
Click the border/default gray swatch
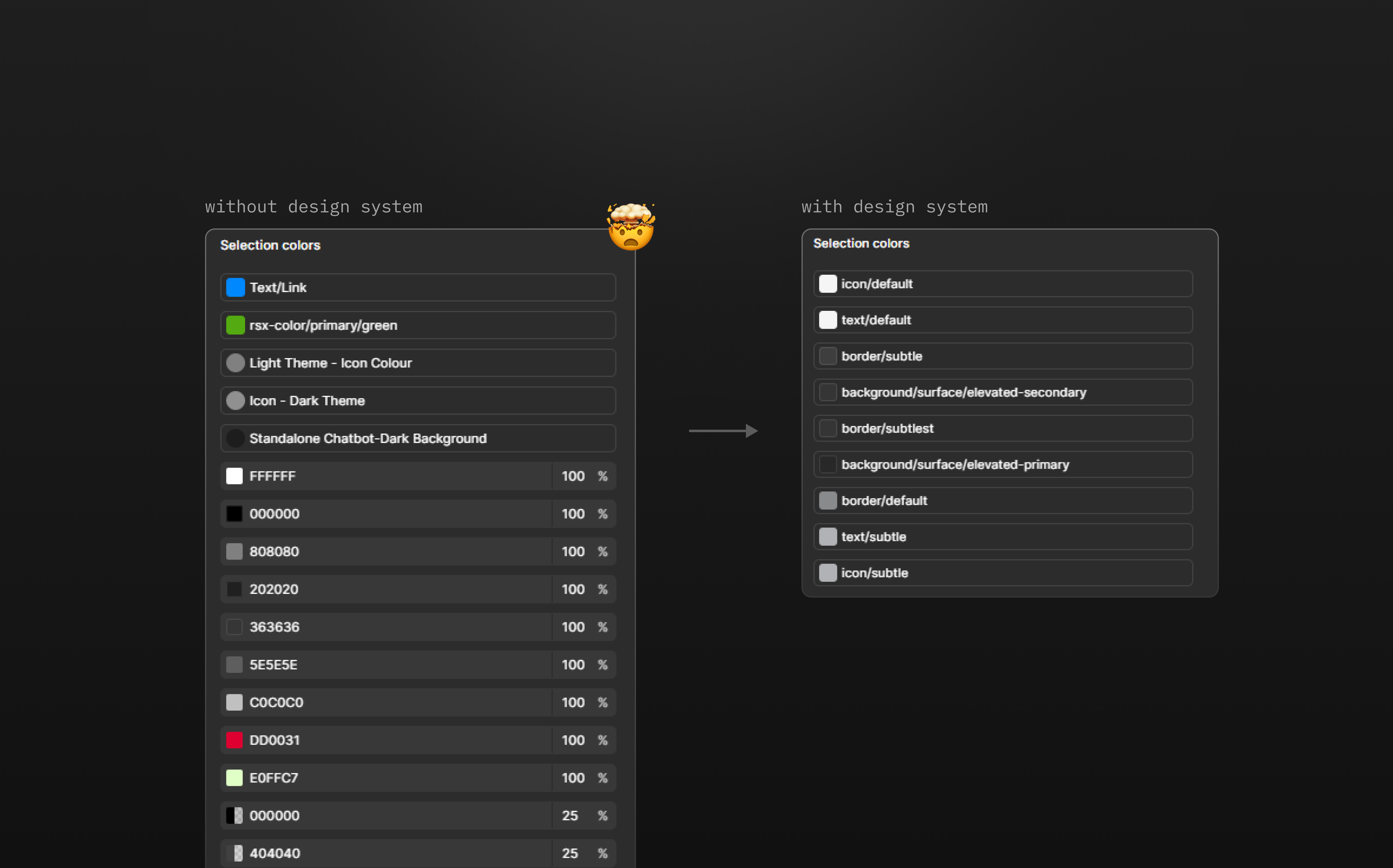[827, 501]
